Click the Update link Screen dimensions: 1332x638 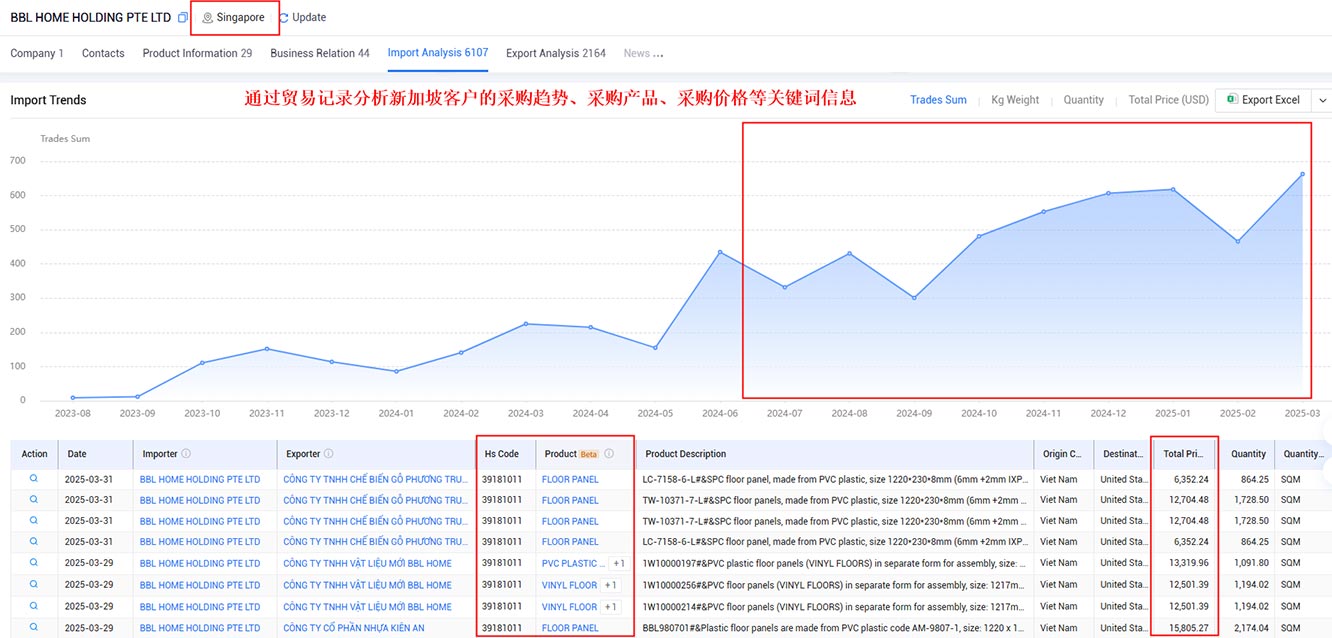(x=309, y=18)
